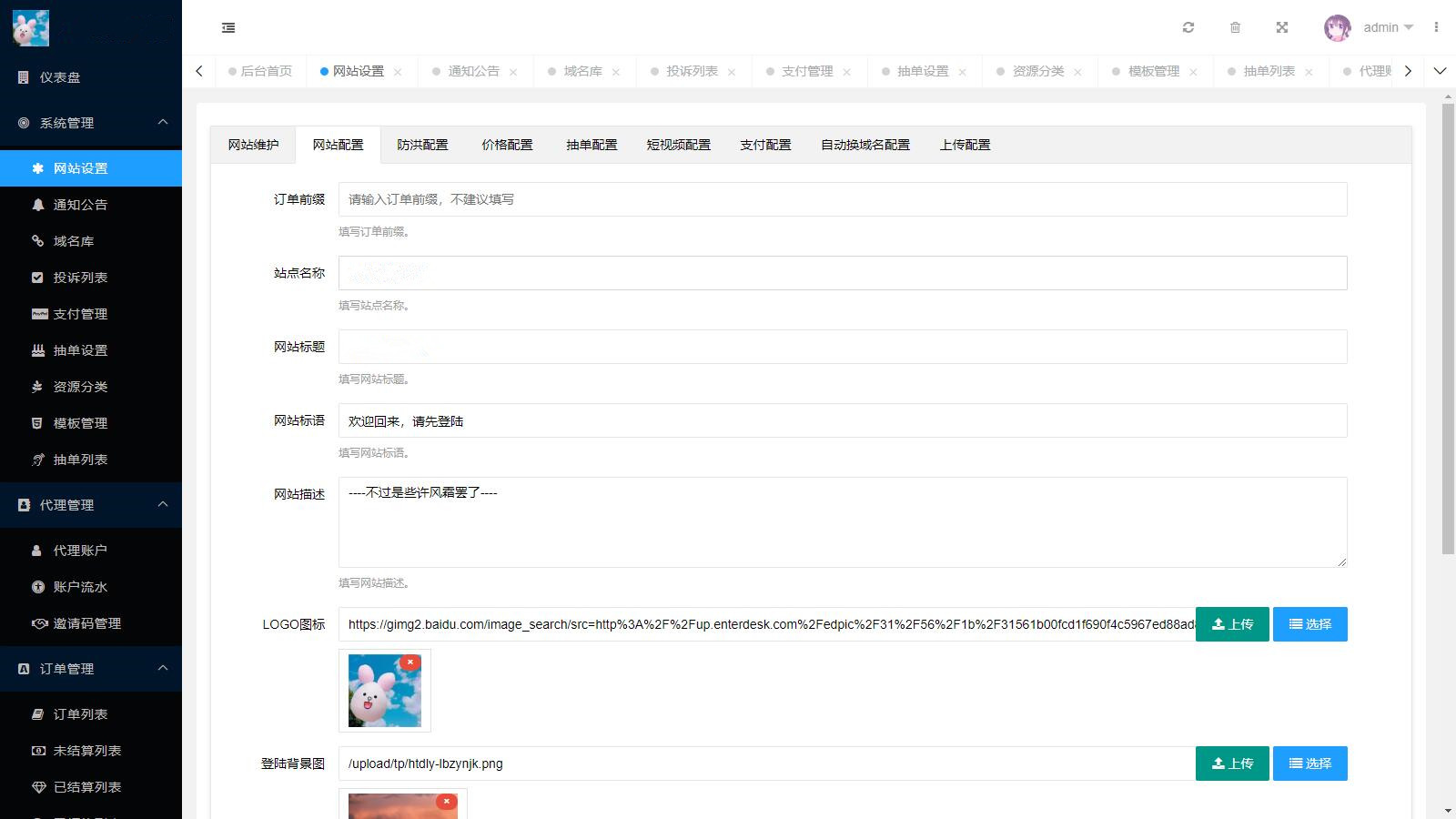The width and height of the screenshot is (1456, 819).
Task: Open 仪表盘 in the sidebar
Action: point(91,77)
